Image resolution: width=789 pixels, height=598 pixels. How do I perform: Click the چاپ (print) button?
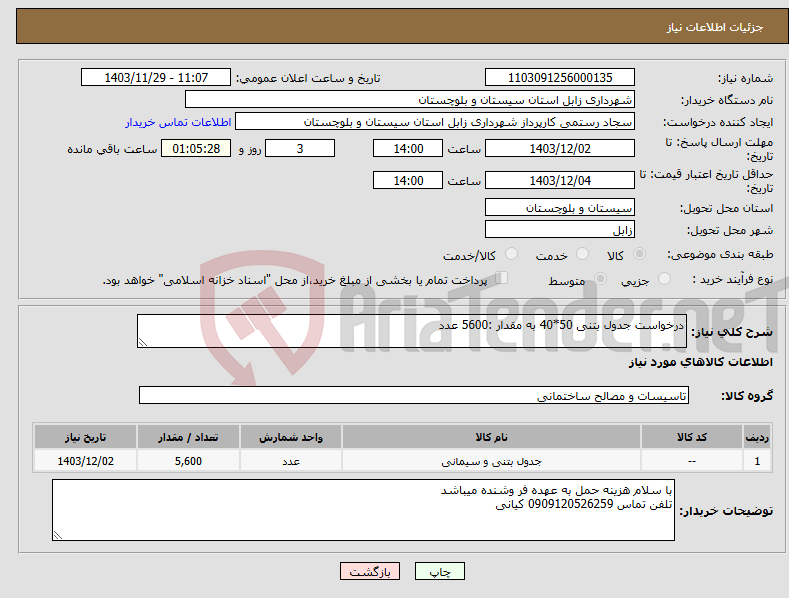(439, 571)
